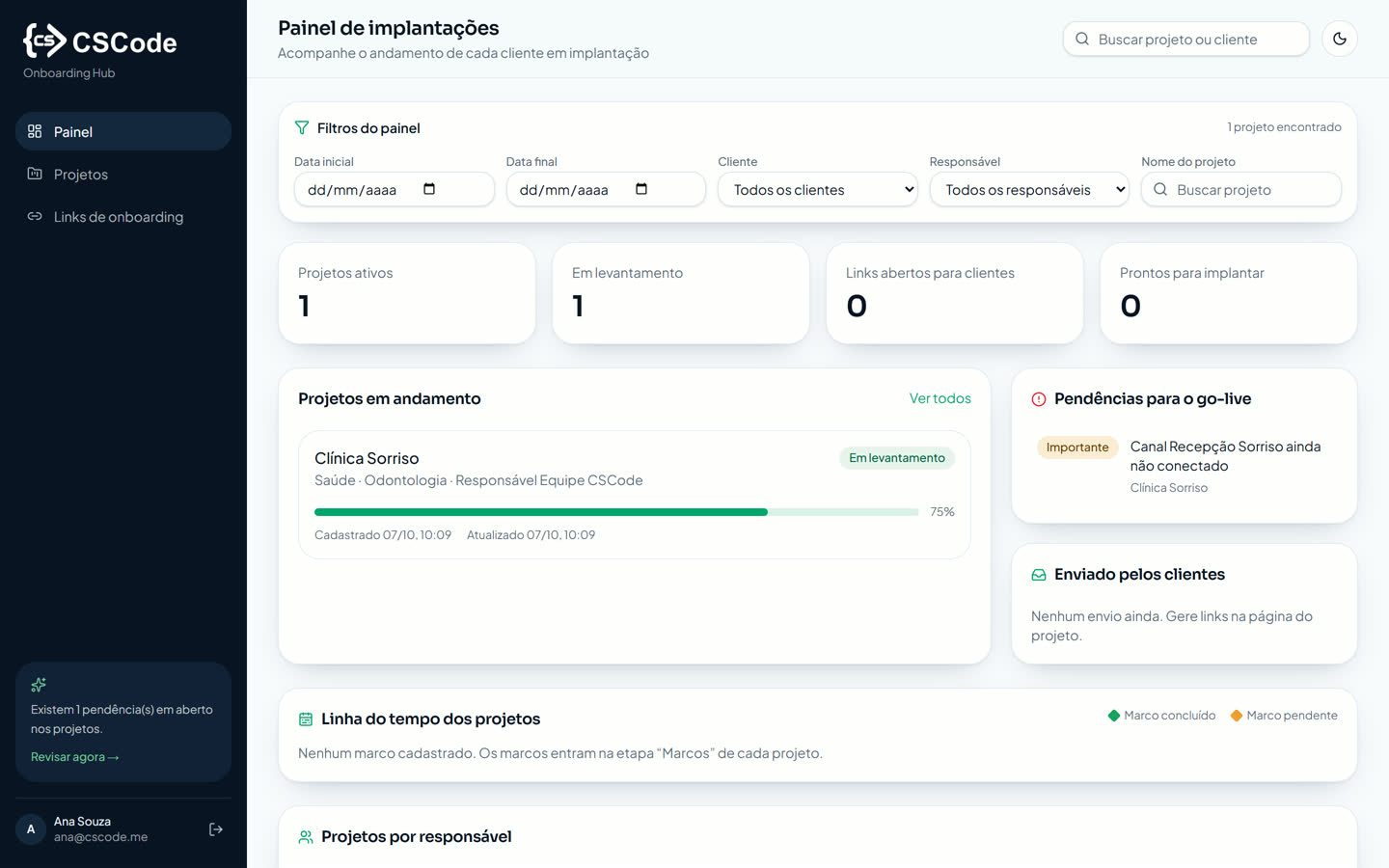The image size is (1389, 868).
Task: Toggle dark mode with the moon icon
Action: point(1340,39)
